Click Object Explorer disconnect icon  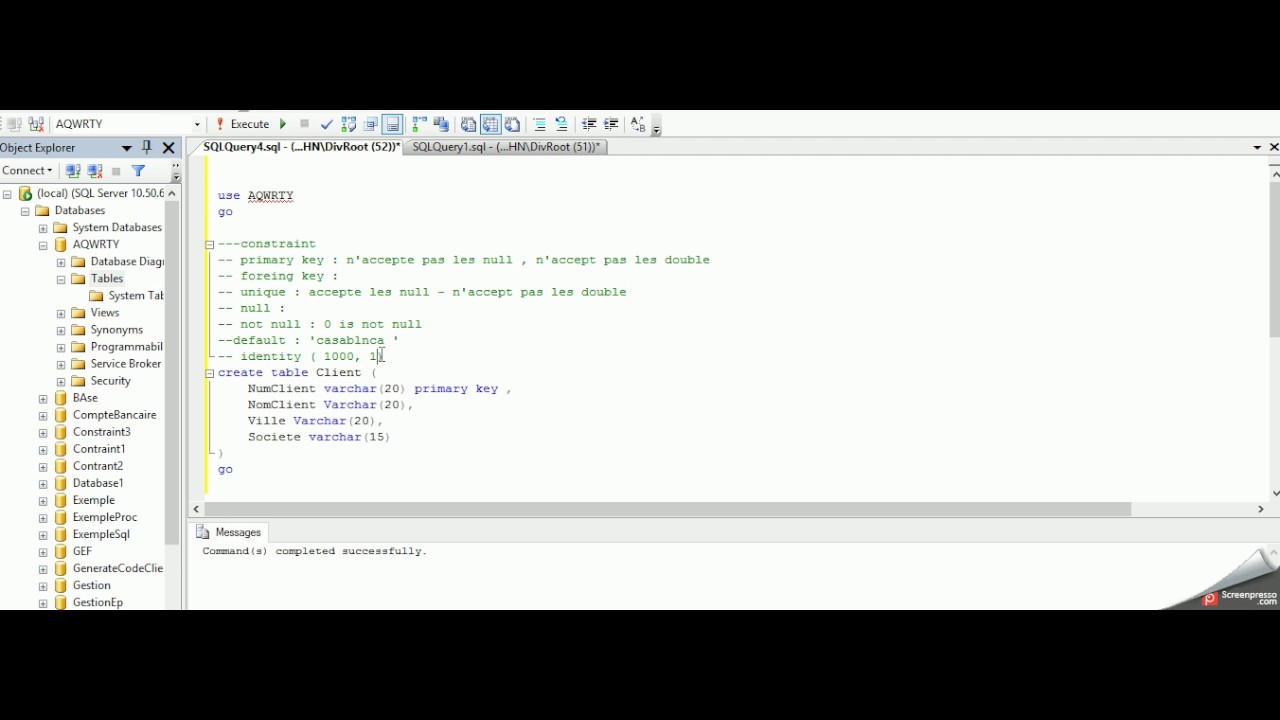coord(95,171)
